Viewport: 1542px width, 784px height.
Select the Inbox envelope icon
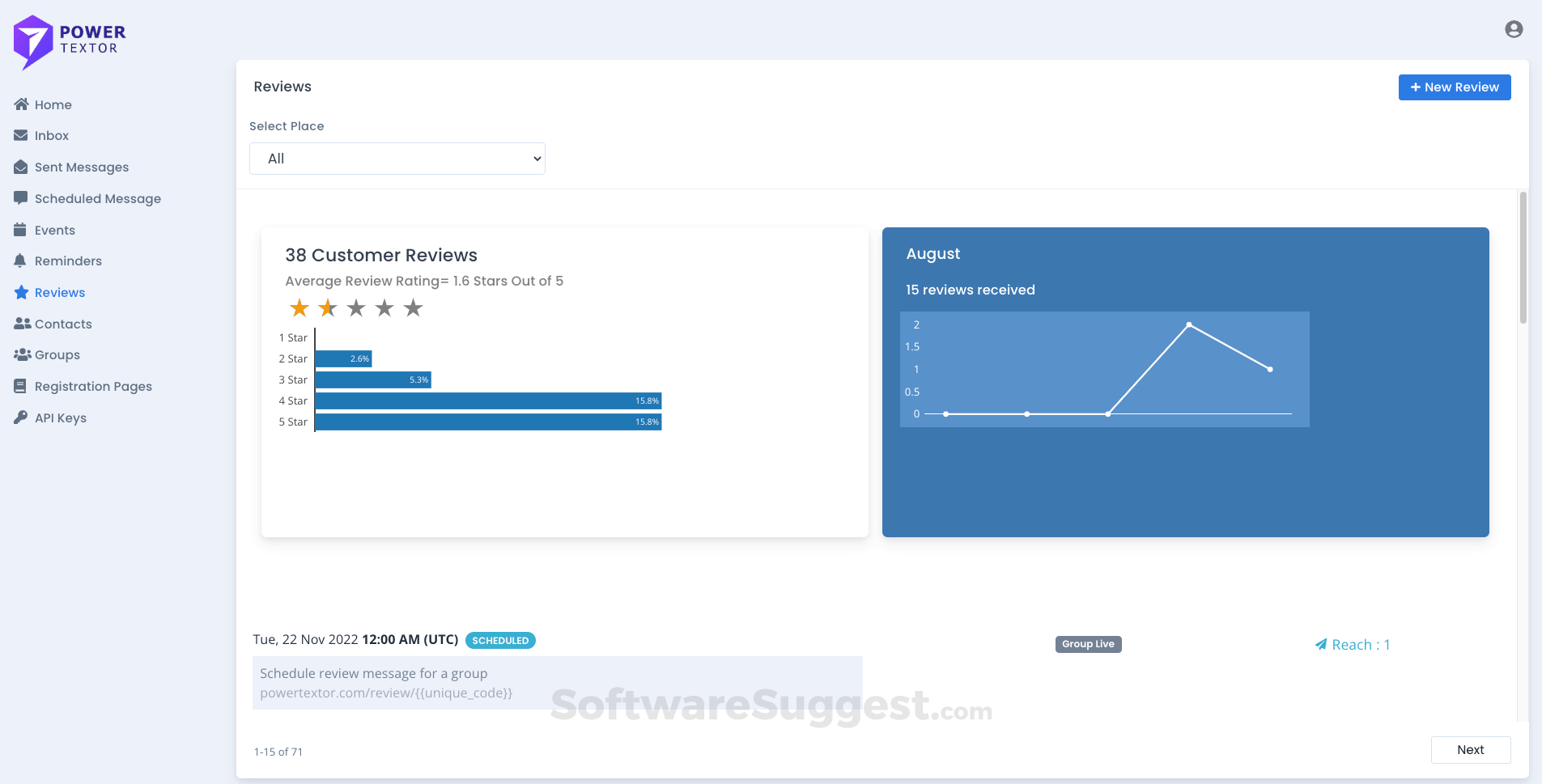tap(20, 135)
